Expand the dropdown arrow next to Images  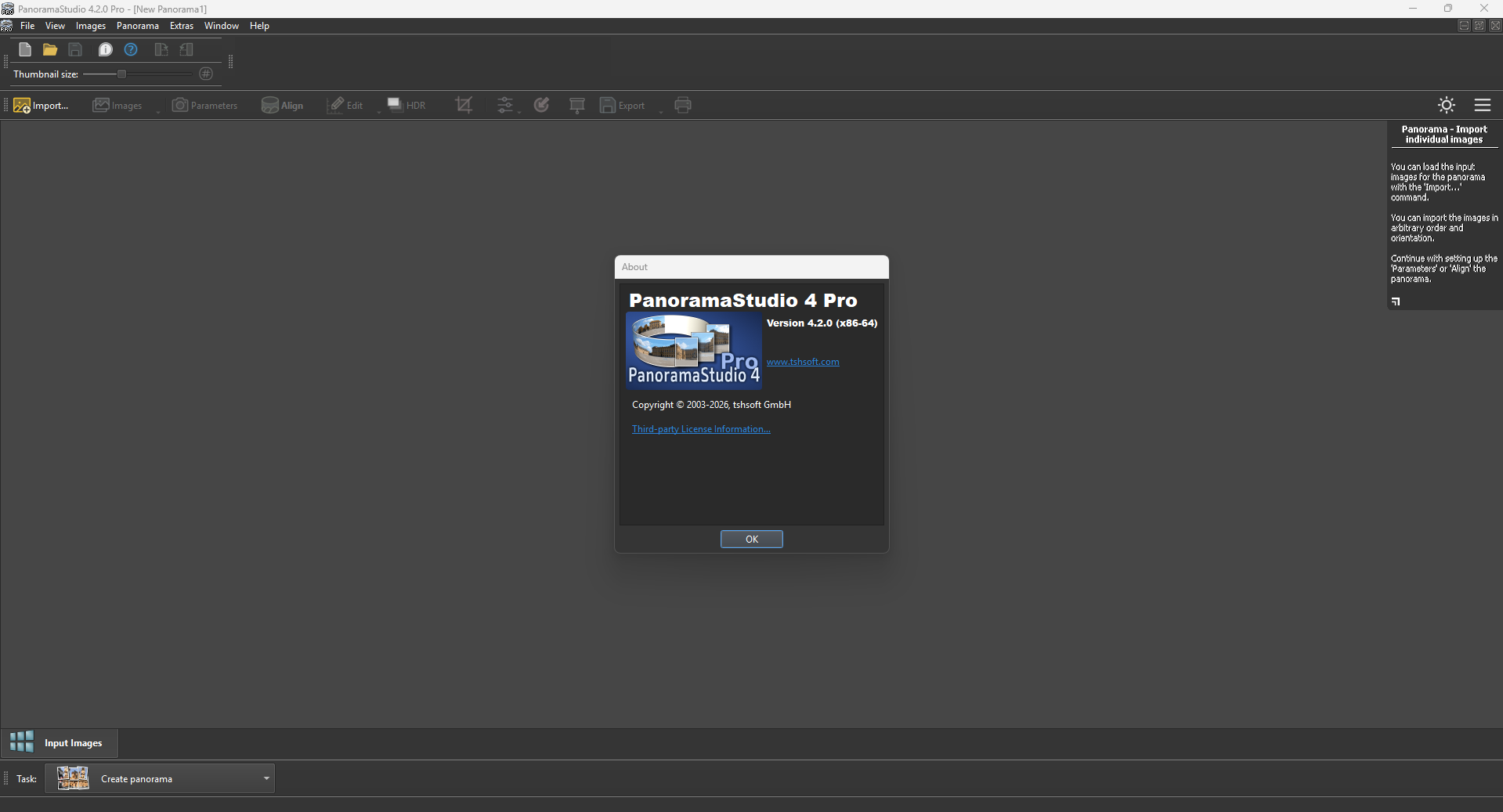pyautogui.click(x=157, y=111)
